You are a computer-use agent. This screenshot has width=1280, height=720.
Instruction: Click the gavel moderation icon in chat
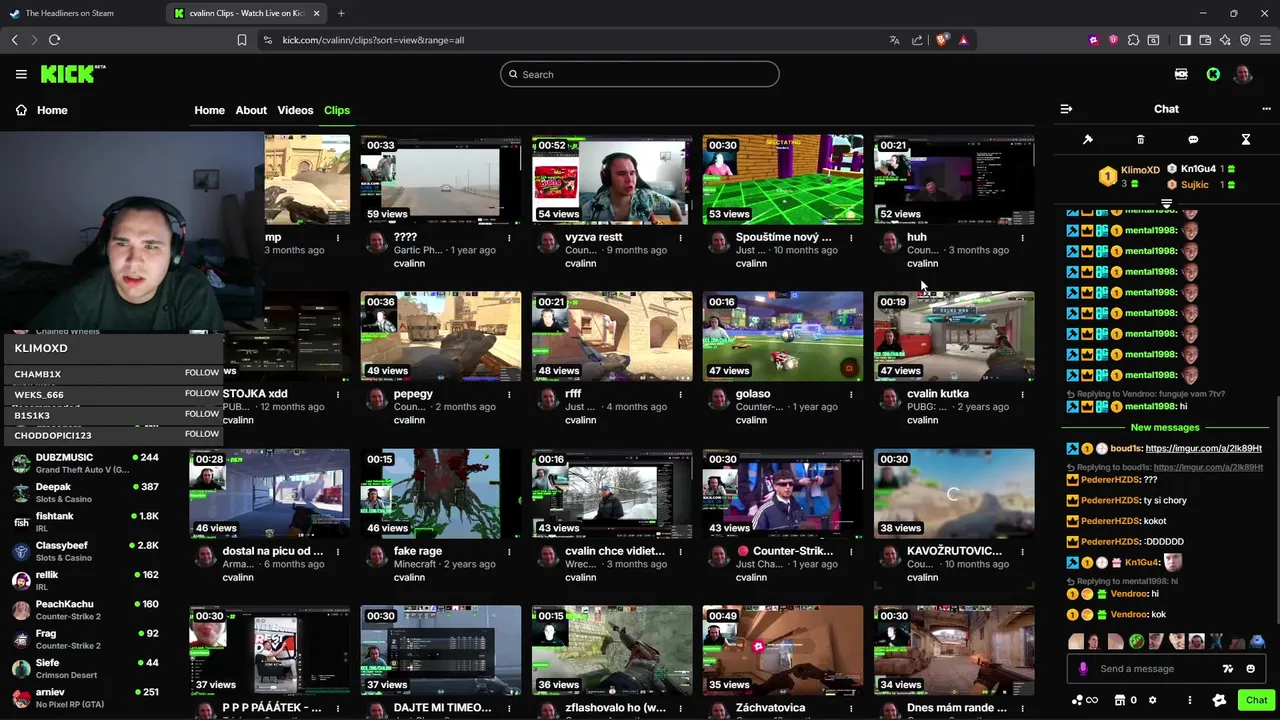[1088, 140]
